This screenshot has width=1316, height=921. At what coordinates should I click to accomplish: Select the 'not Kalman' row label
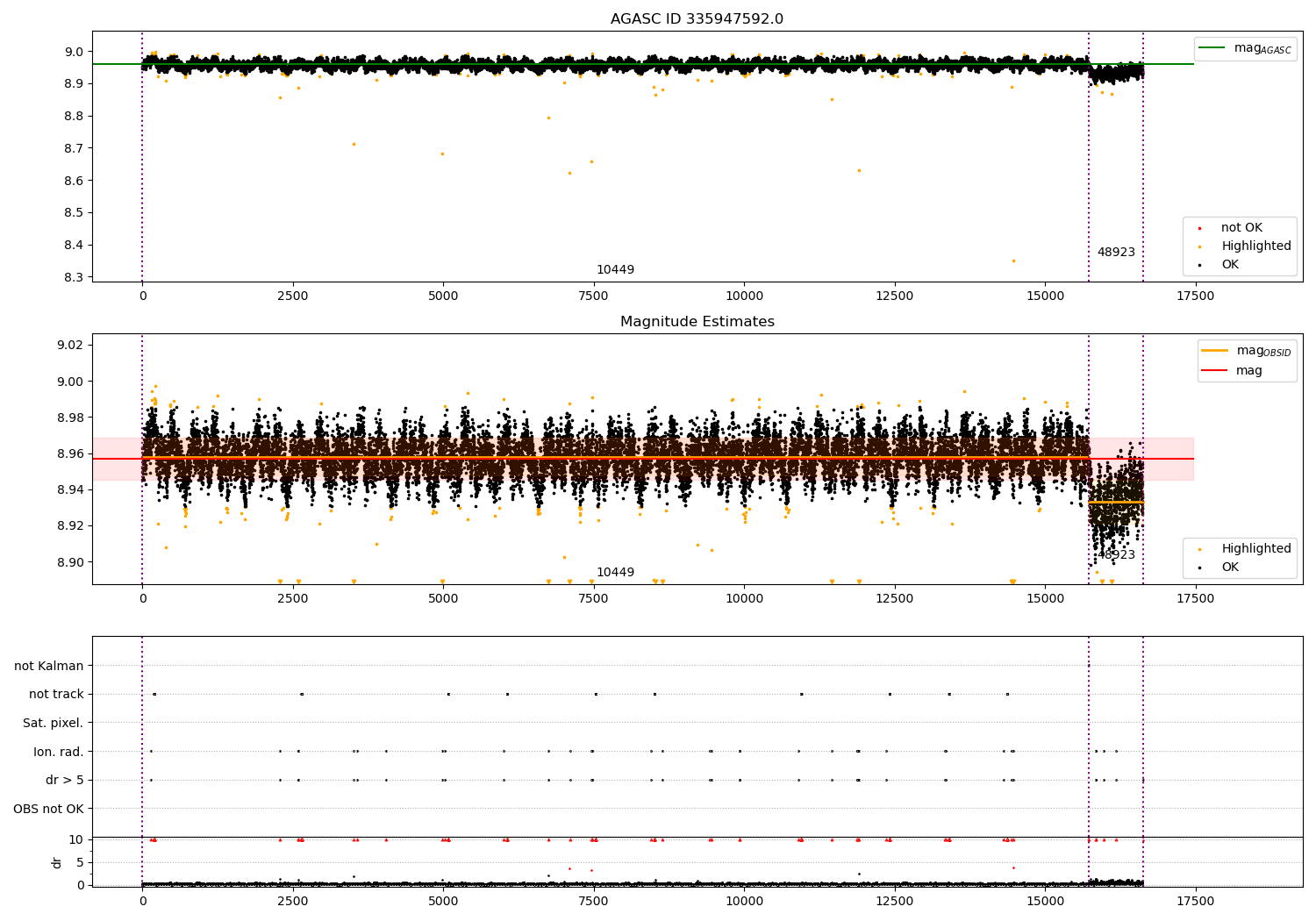tap(49, 666)
